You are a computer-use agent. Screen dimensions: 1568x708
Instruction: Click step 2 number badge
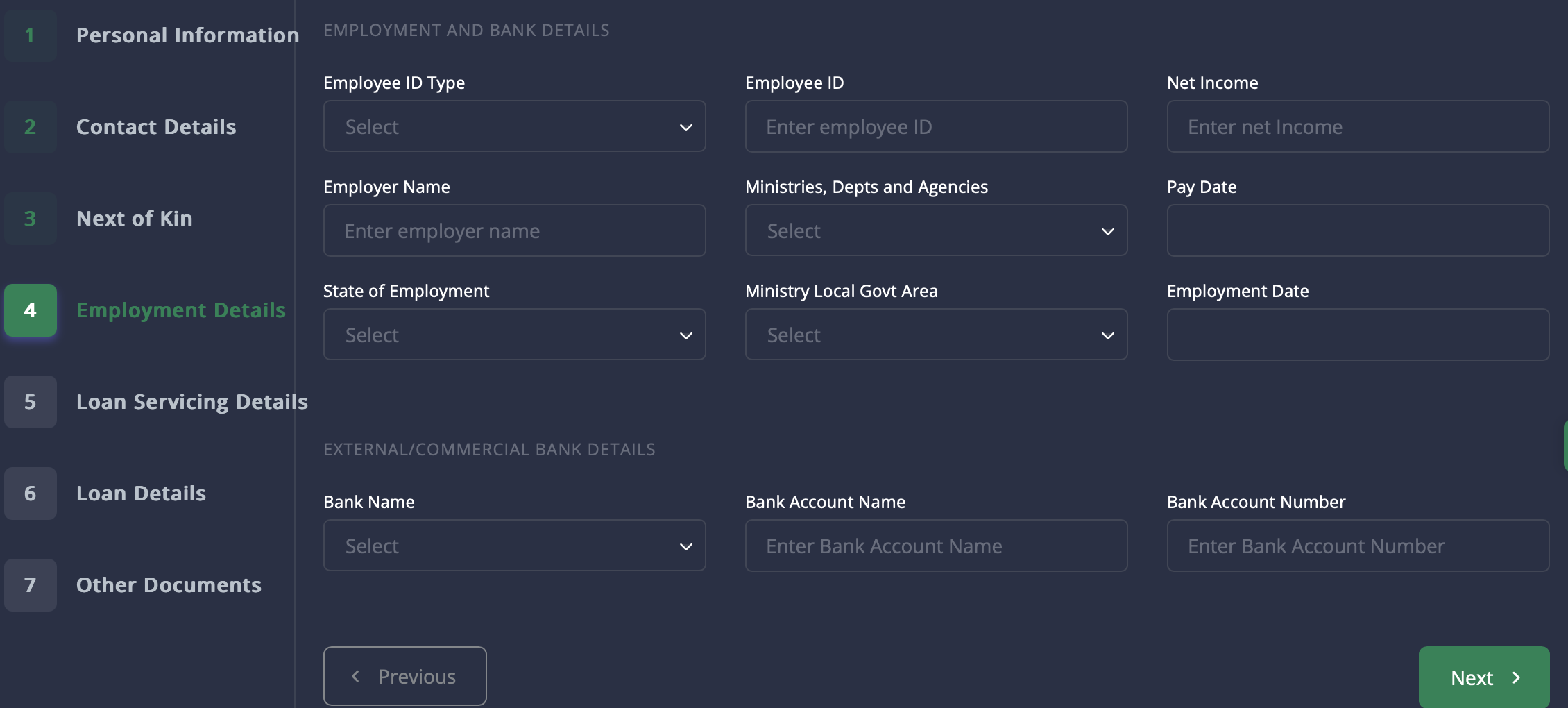click(30, 127)
